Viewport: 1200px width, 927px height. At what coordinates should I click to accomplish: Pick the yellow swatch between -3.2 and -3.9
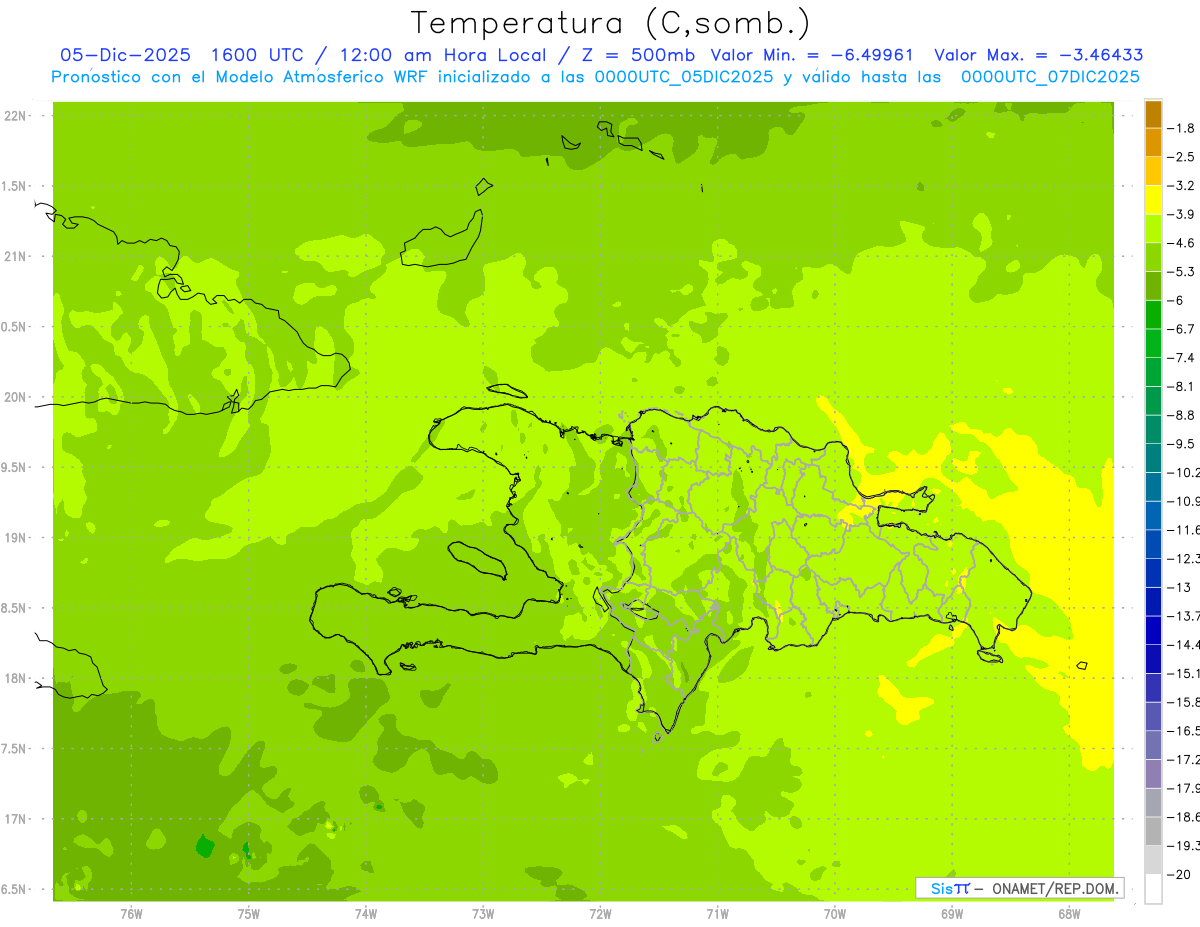1153,200
